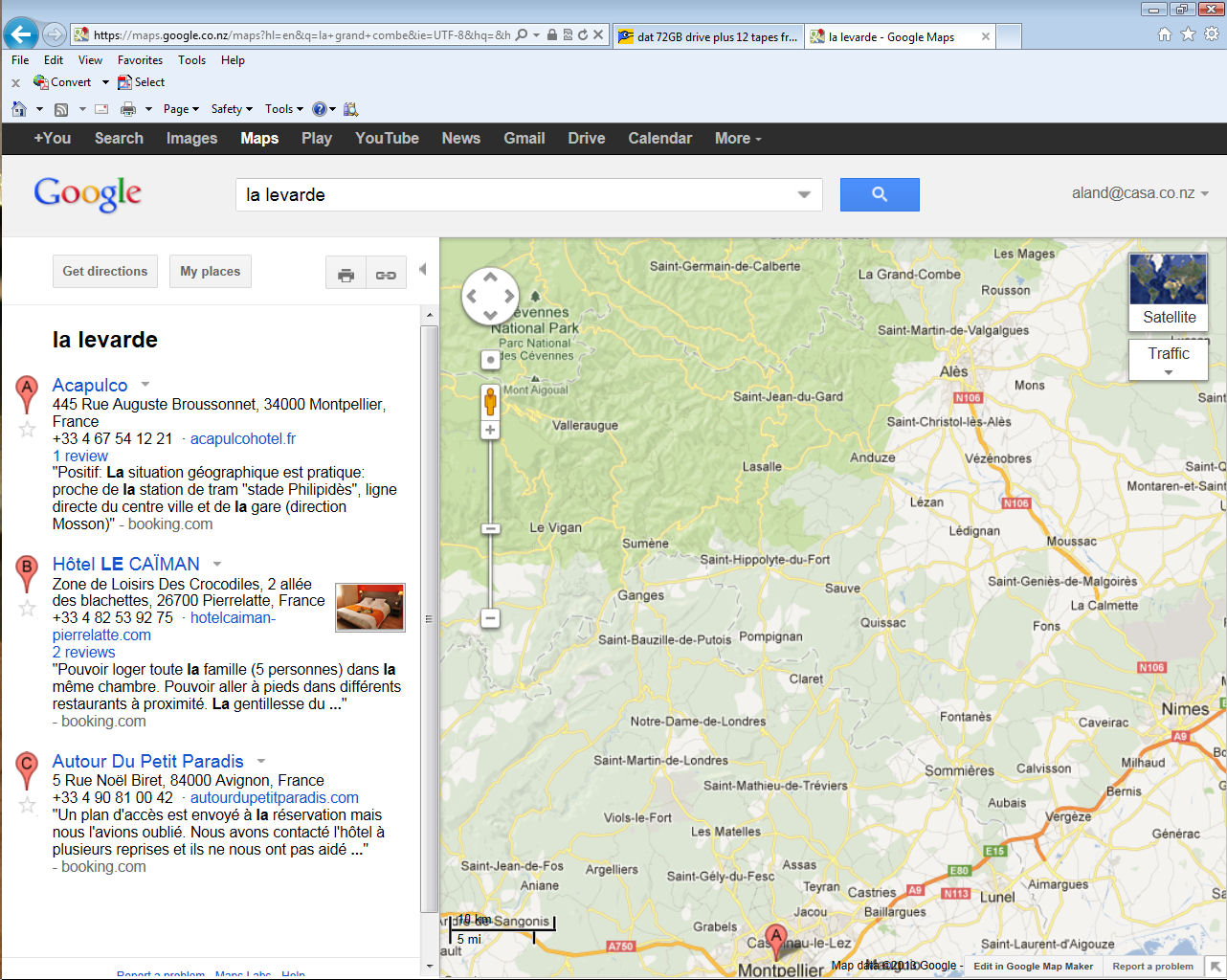The image size is (1227, 980).
Task: Open the Edit menu
Action: [54, 59]
